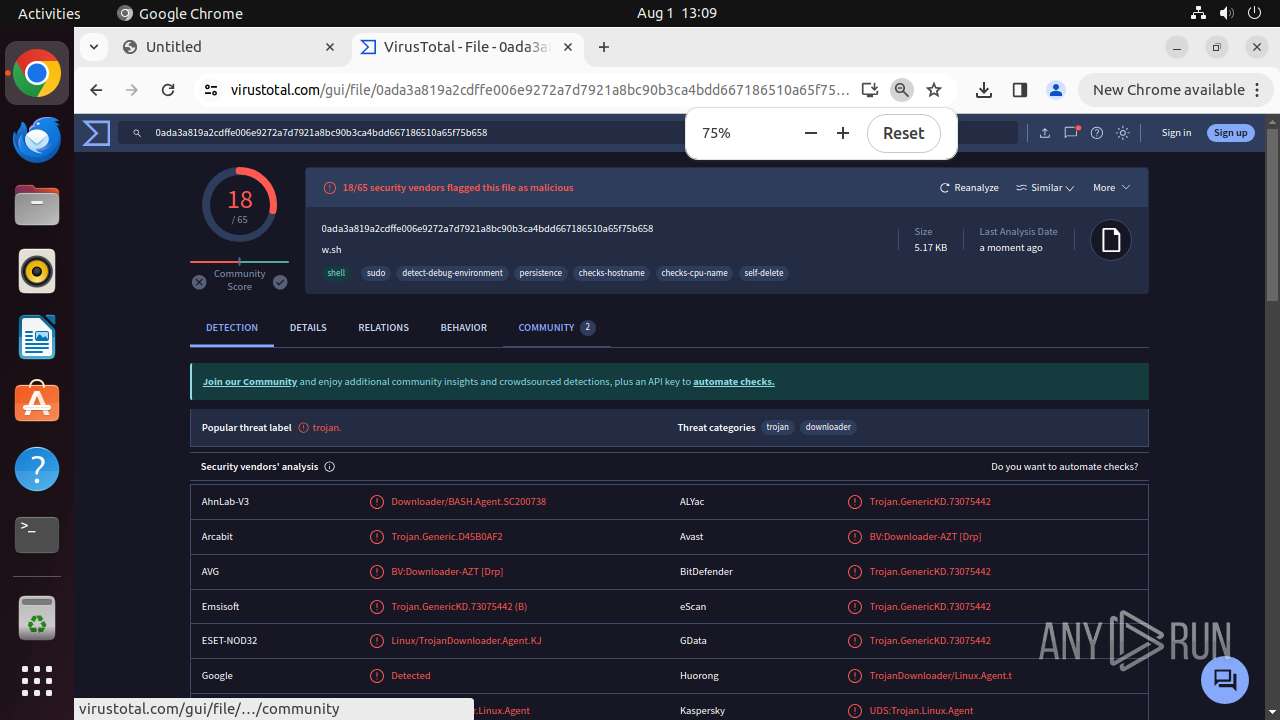Click Do you want to automate checks?

[1064, 467]
